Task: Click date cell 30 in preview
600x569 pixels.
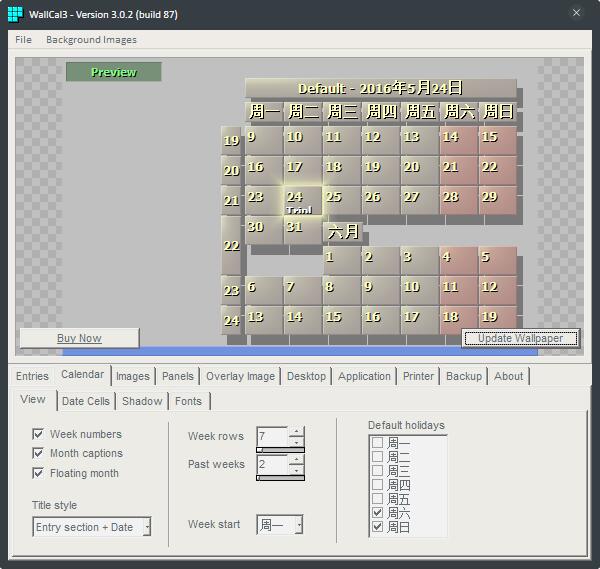Action: coord(264,230)
